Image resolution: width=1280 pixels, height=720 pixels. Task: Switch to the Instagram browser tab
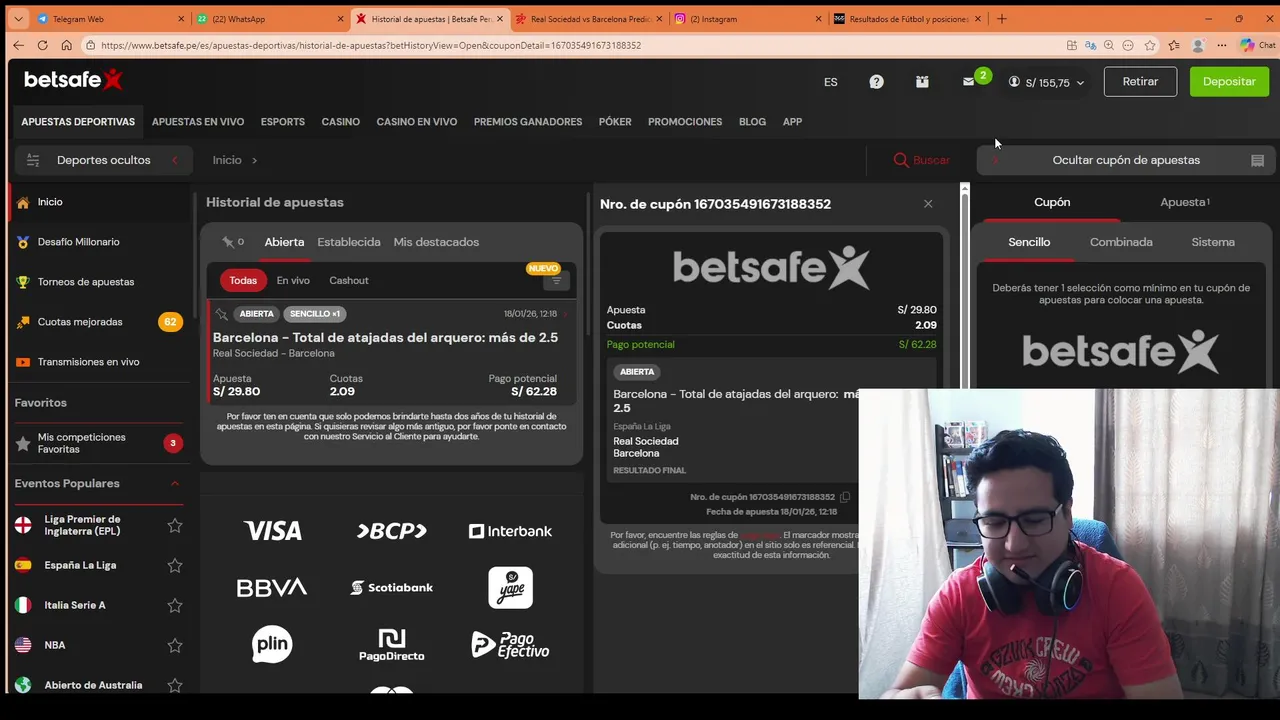click(x=748, y=18)
